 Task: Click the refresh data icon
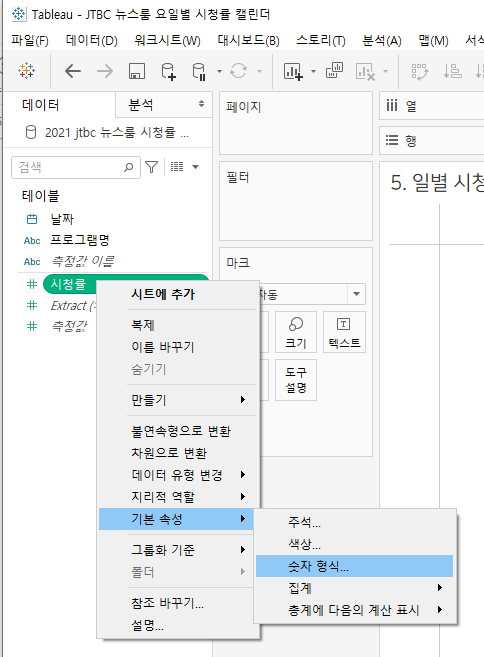[x=238, y=71]
